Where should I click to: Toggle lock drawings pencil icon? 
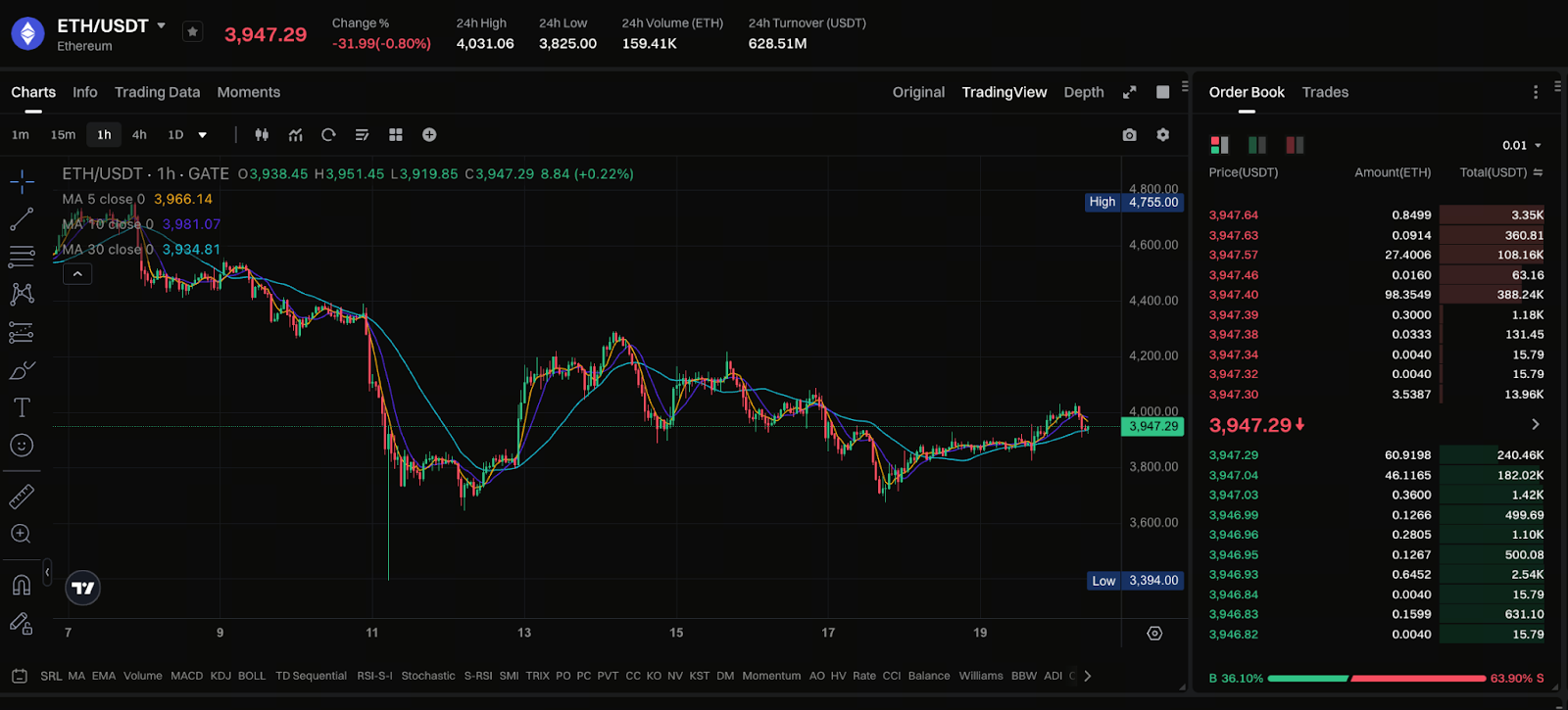click(x=22, y=623)
